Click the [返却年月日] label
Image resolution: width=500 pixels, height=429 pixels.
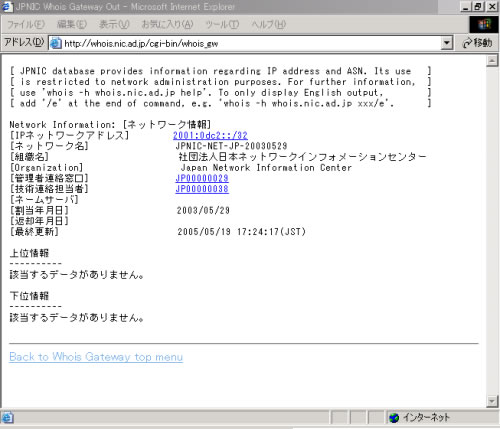(x=39, y=221)
